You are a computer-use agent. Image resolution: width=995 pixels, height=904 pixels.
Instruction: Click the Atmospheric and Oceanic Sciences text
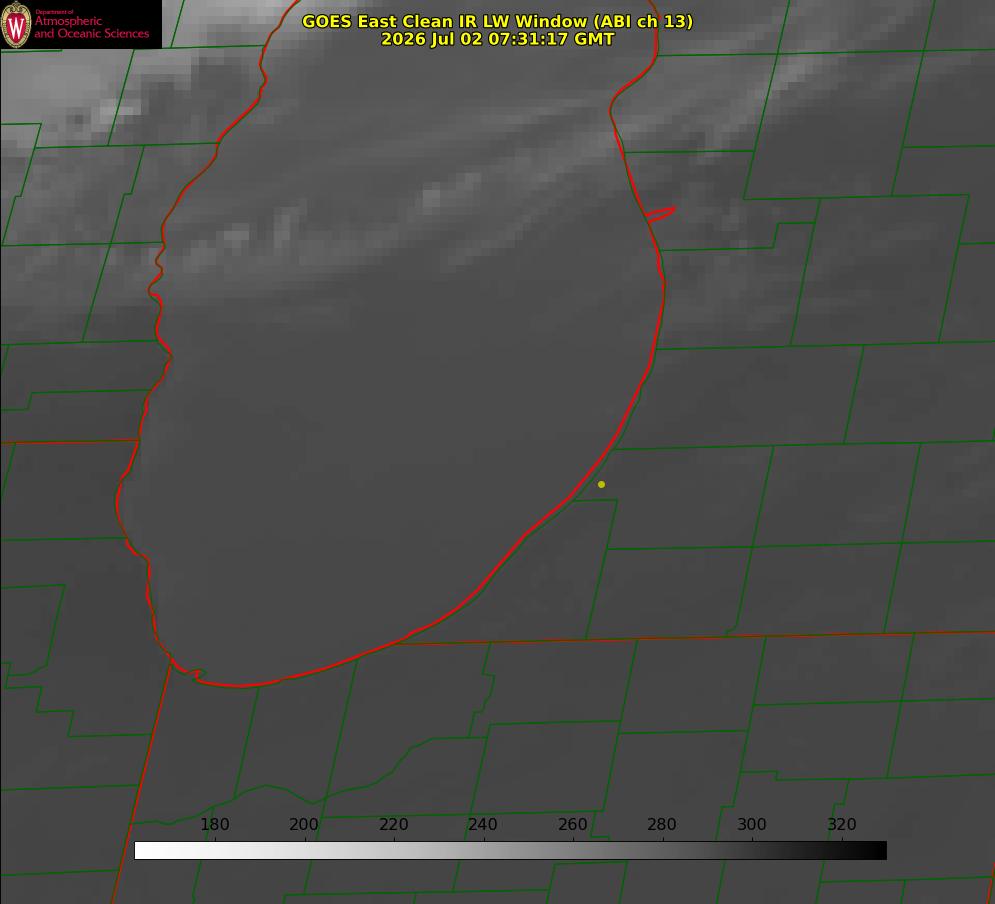pyautogui.click(x=91, y=27)
